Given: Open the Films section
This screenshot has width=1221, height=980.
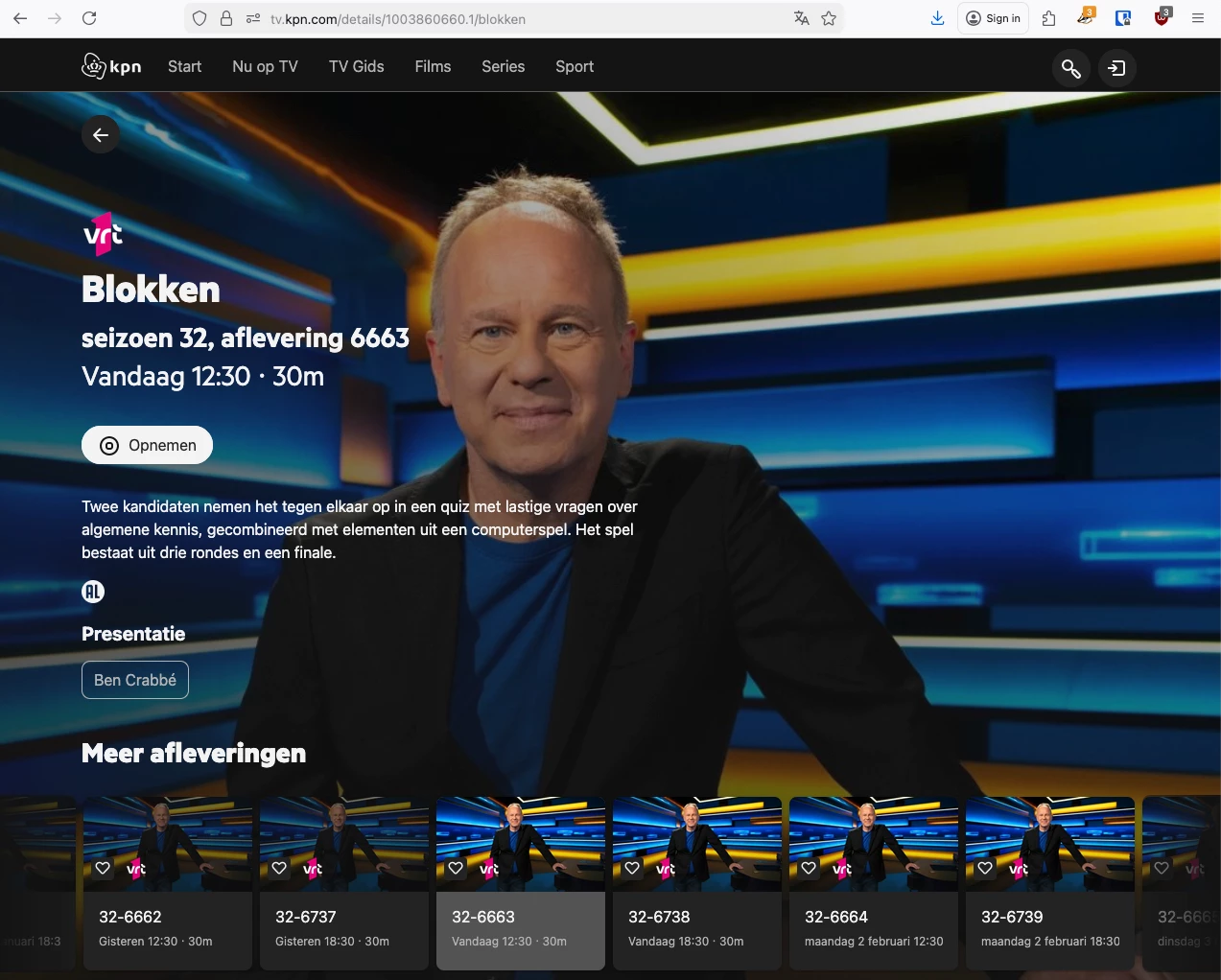Looking at the screenshot, I should [433, 66].
